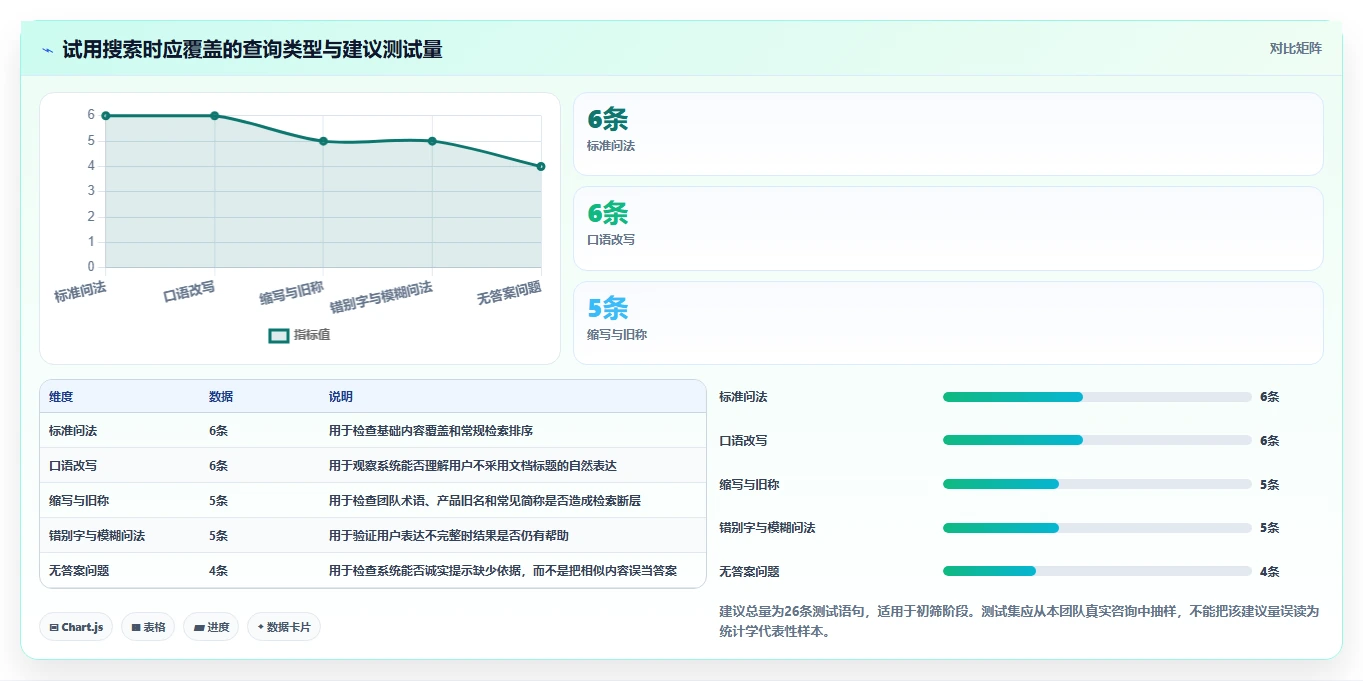
Task: Click the 4条 value in the table
Action: (x=218, y=571)
